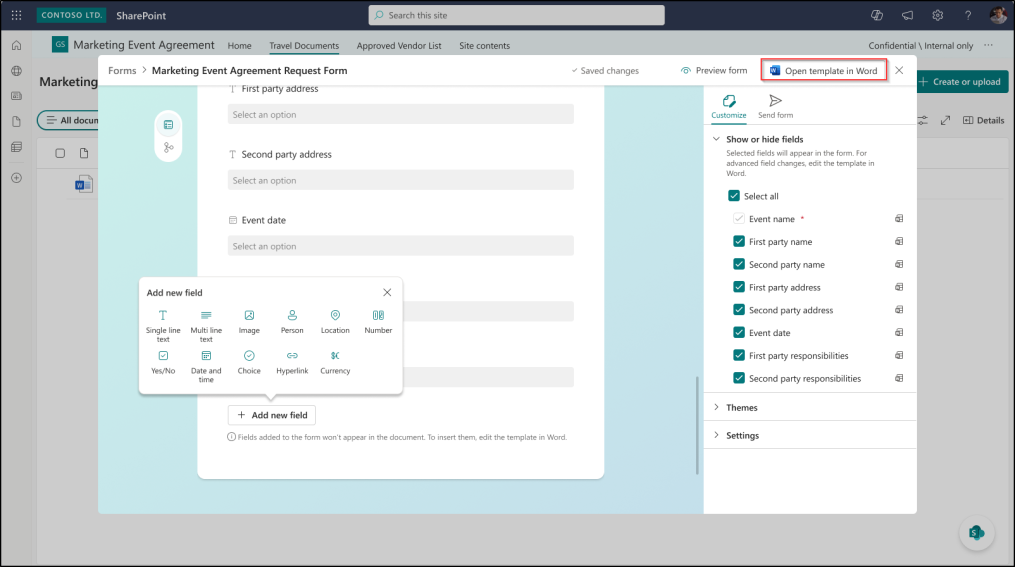
Task: Open the SharePoint chat bubble icon
Action: [977, 533]
